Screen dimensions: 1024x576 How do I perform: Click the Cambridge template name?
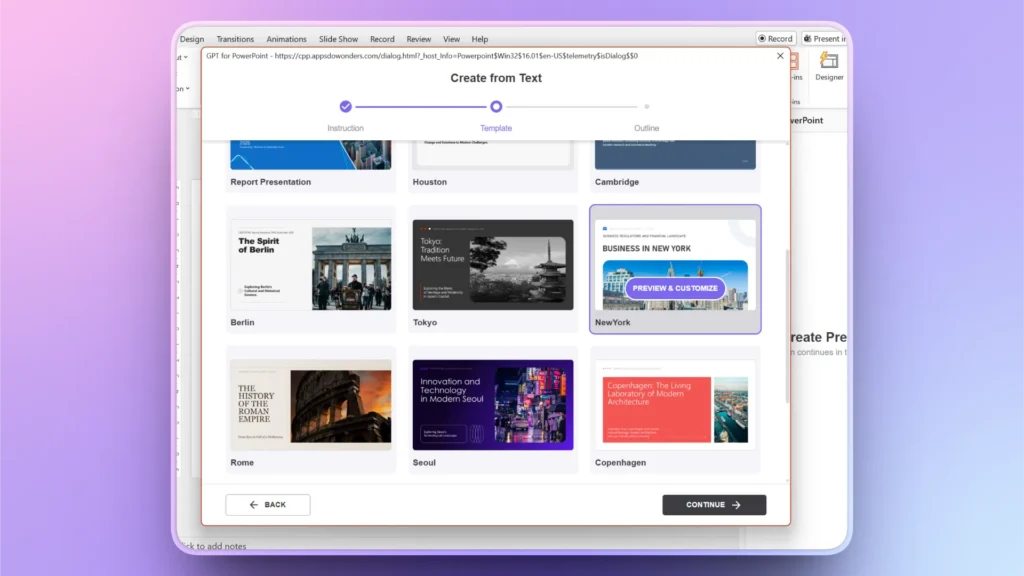pyautogui.click(x=616, y=182)
